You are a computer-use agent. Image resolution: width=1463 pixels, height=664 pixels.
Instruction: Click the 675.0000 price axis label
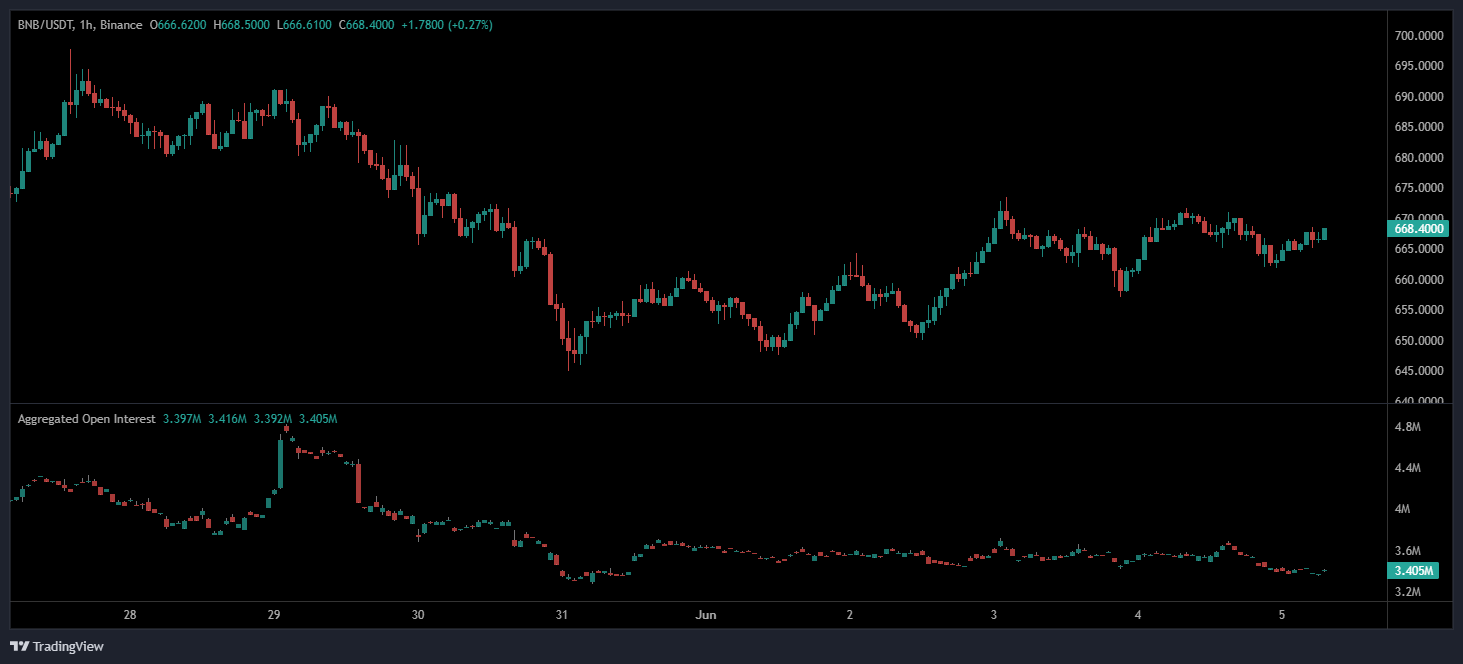1418,188
